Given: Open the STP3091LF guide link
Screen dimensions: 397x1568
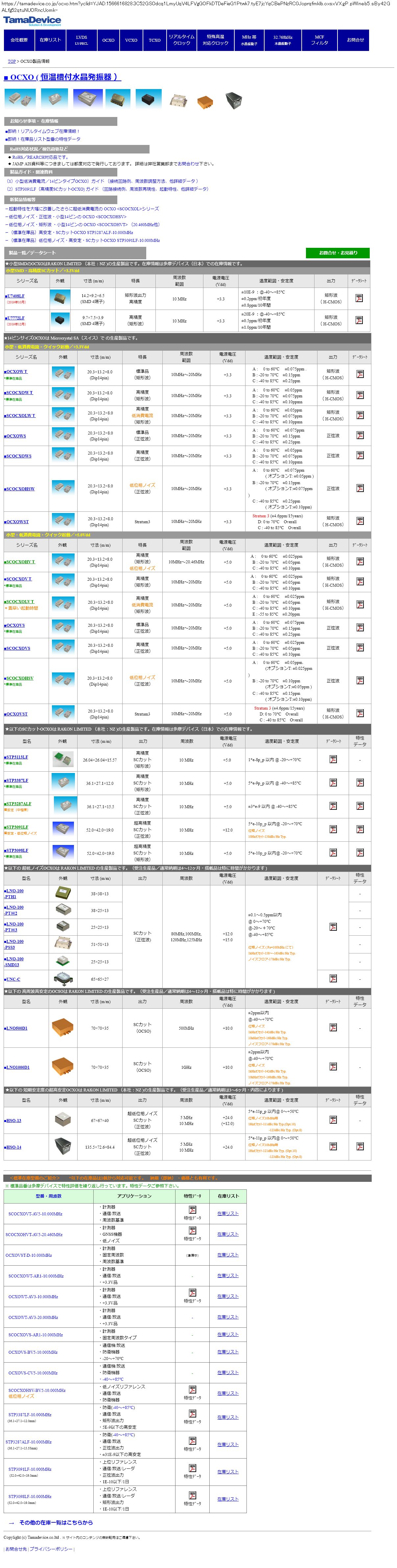Looking at the screenshot, I should [x=107, y=189].
